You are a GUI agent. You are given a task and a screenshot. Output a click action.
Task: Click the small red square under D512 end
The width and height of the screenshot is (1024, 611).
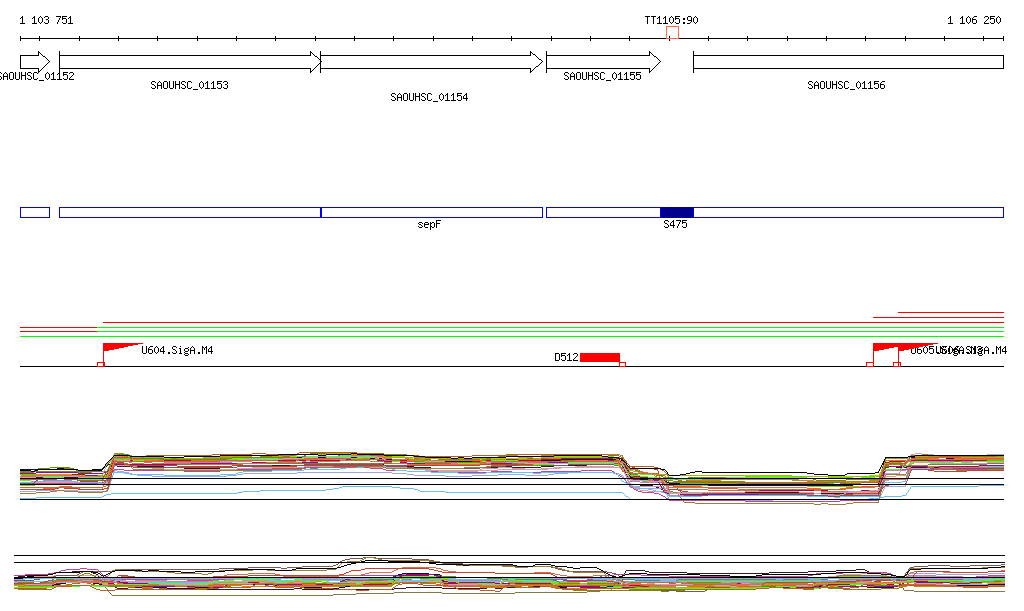tap(622, 365)
